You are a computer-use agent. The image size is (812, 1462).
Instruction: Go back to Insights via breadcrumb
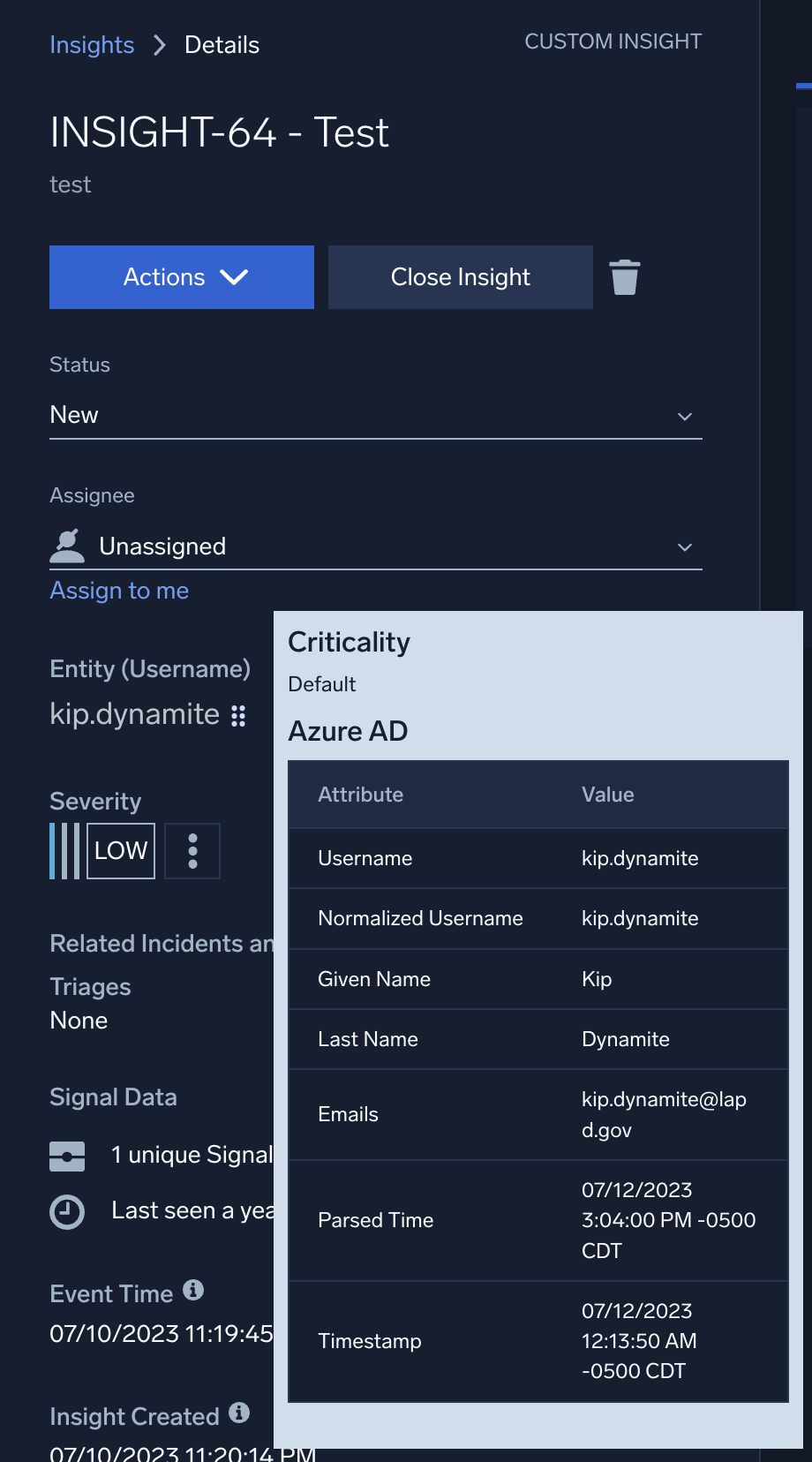[92, 45]
